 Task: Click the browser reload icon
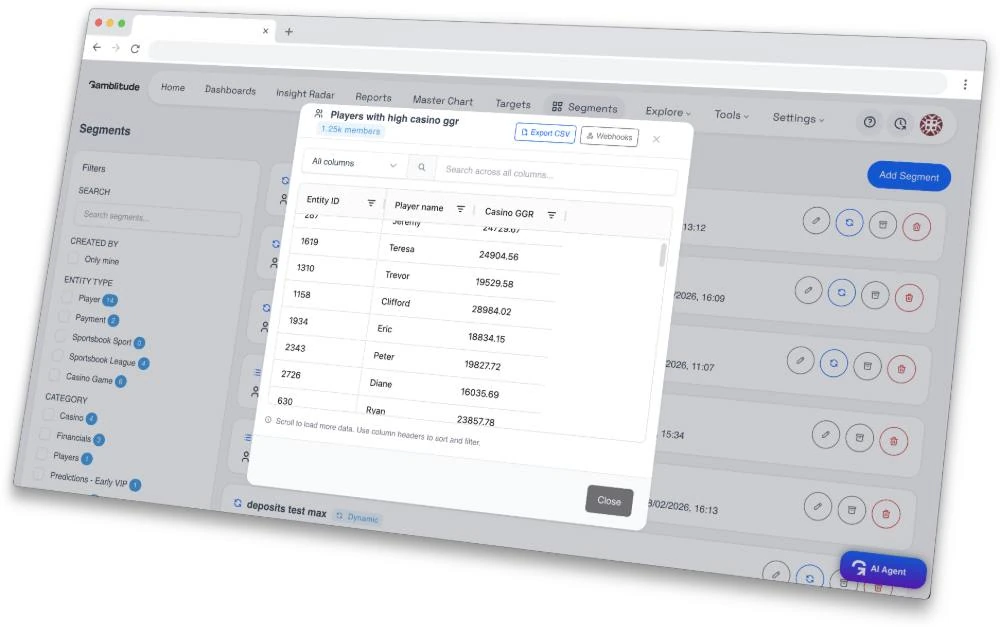[135, 48]
